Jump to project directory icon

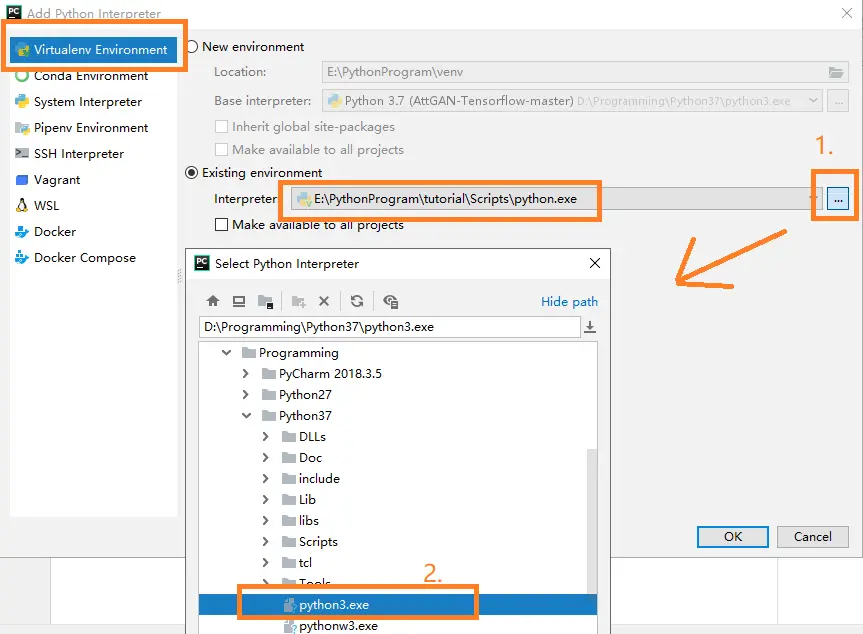click(265, 301)
